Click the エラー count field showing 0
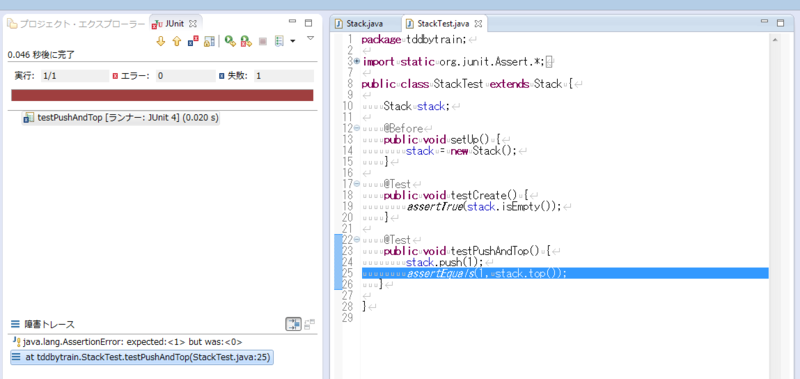 coord(186,76)
